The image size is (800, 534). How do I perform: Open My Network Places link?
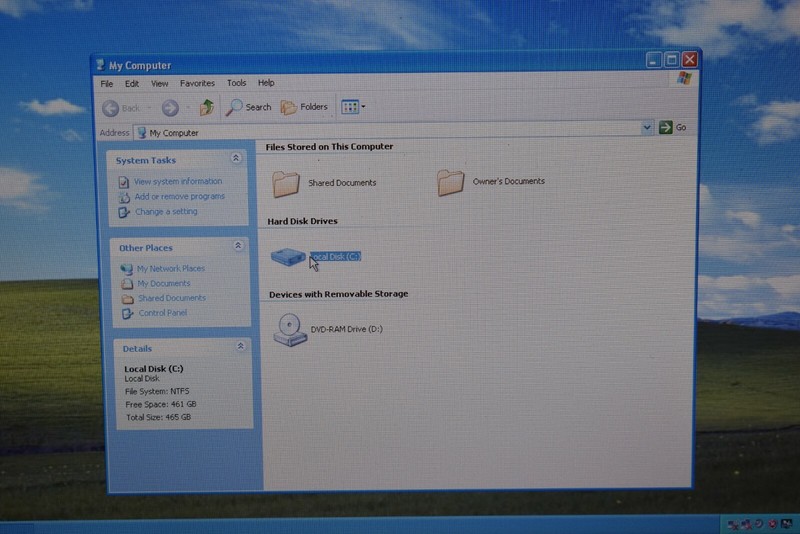[170, 268]
